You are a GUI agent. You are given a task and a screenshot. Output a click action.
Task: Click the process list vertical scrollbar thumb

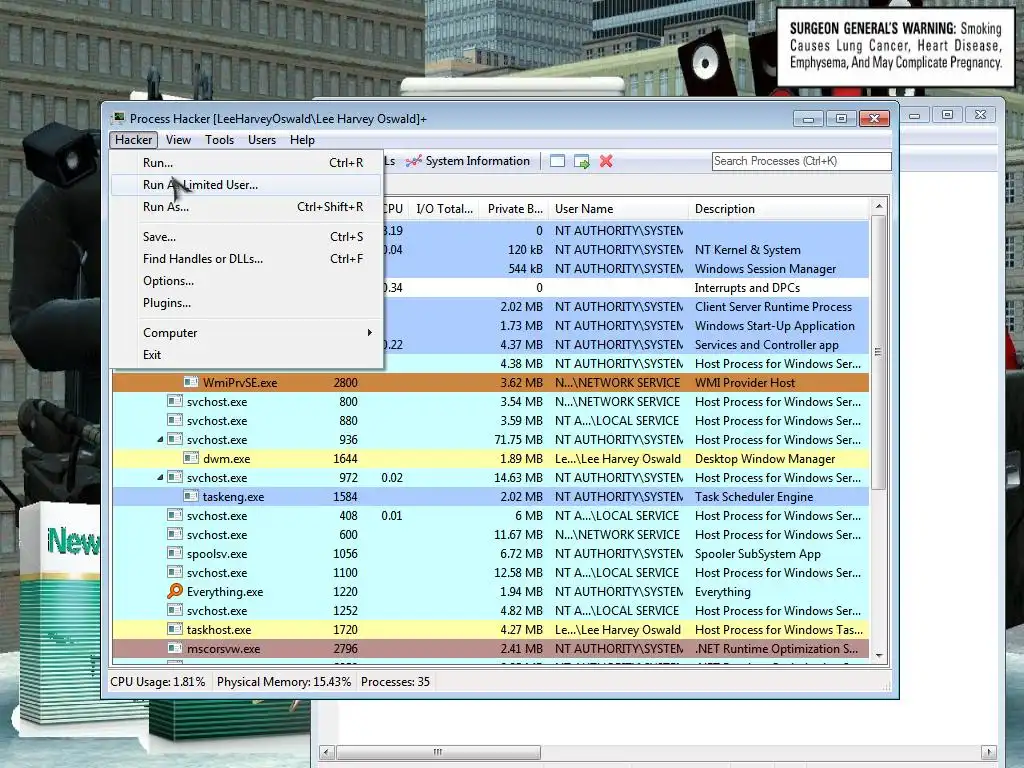pyautogui.click(x=878, y=353)
